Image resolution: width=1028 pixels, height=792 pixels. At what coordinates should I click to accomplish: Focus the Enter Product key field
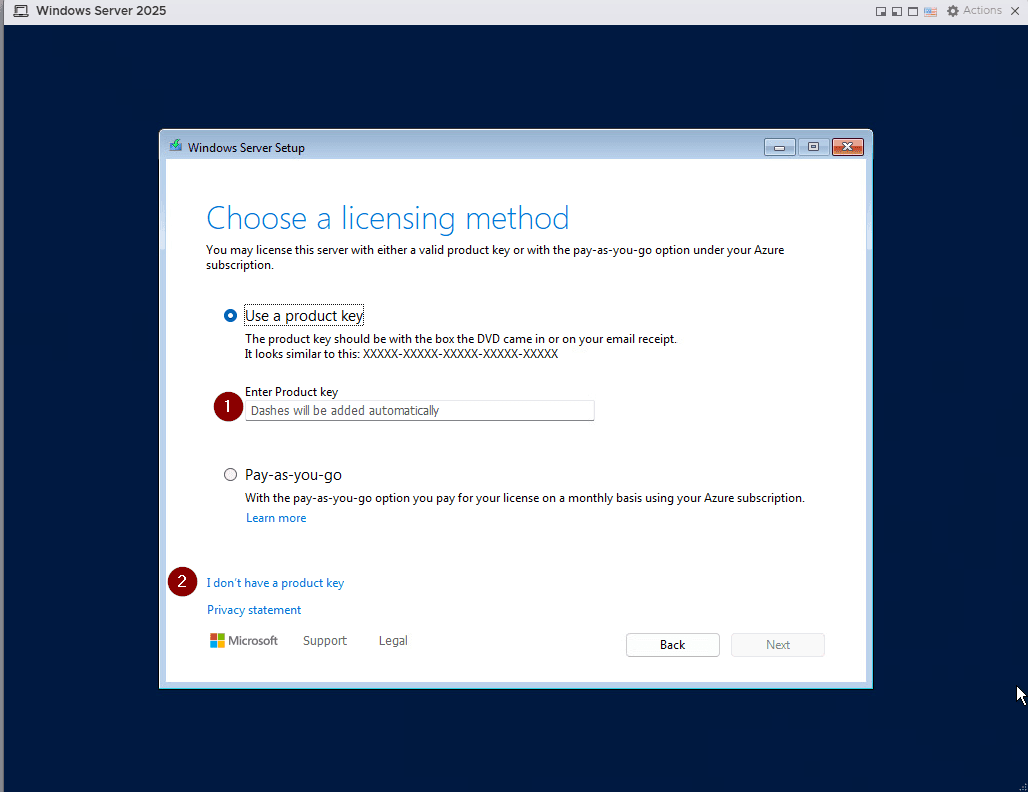[419, 411]
